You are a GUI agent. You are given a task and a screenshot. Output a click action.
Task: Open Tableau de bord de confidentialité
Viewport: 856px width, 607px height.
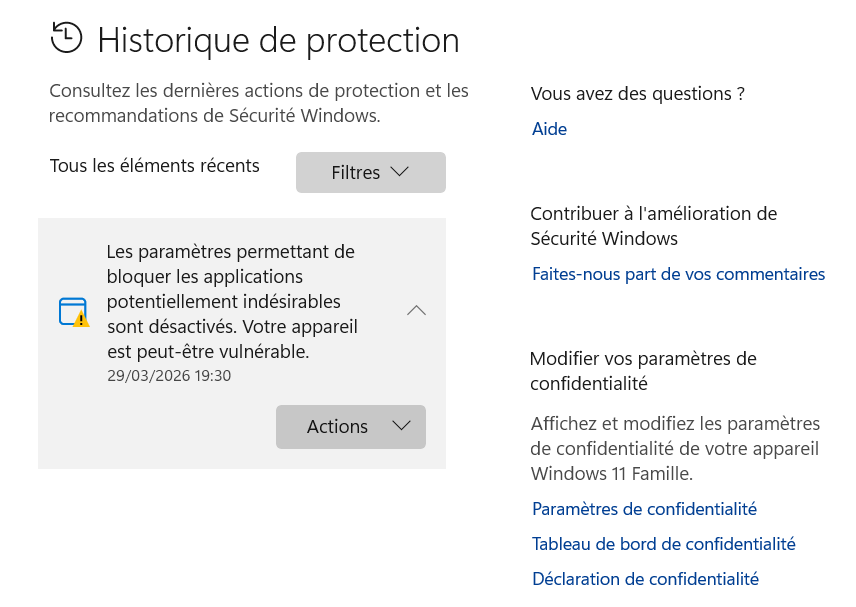(x=663, y=544)
